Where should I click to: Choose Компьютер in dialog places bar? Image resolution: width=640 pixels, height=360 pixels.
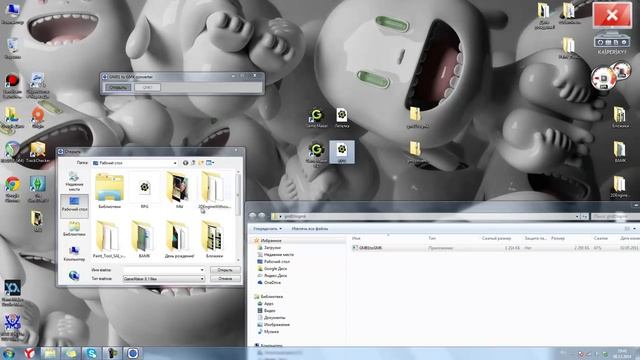(74, 253)
